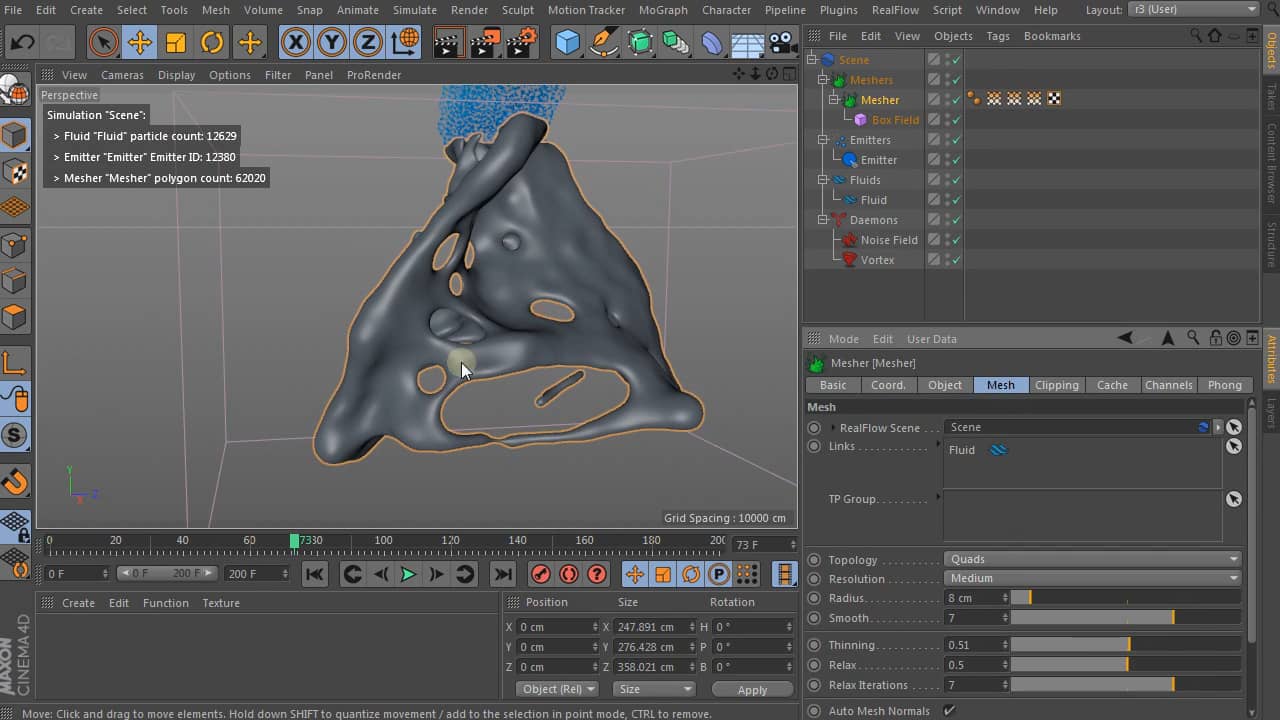Open Edit Render Settings icon
1280x720 pixels.
point(522,43)
